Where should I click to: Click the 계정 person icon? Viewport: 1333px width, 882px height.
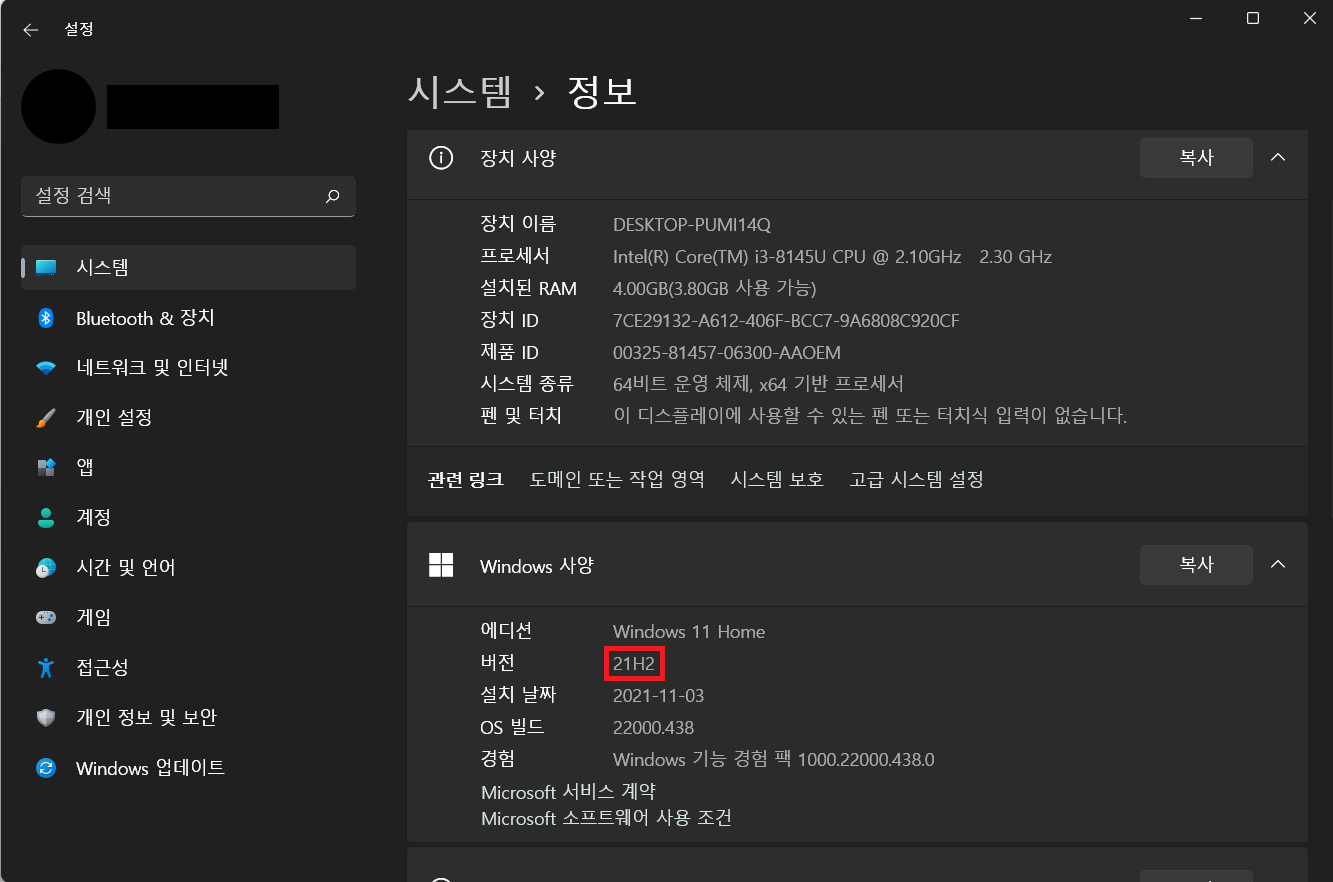46,518
